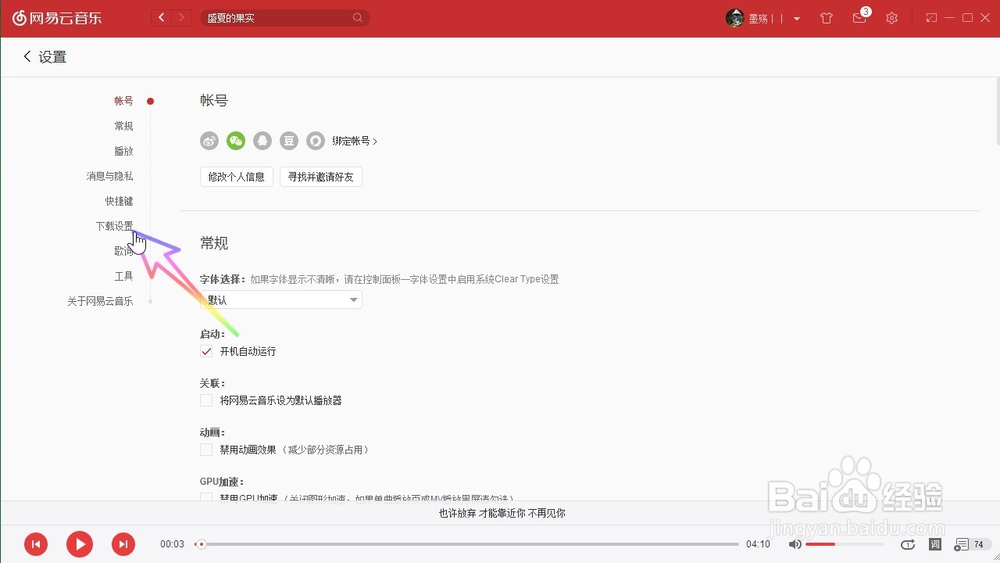Viewport: 1000px width, 563px height.
Task: Toggle the lyrics 词 icon
Action: point(935,544)
